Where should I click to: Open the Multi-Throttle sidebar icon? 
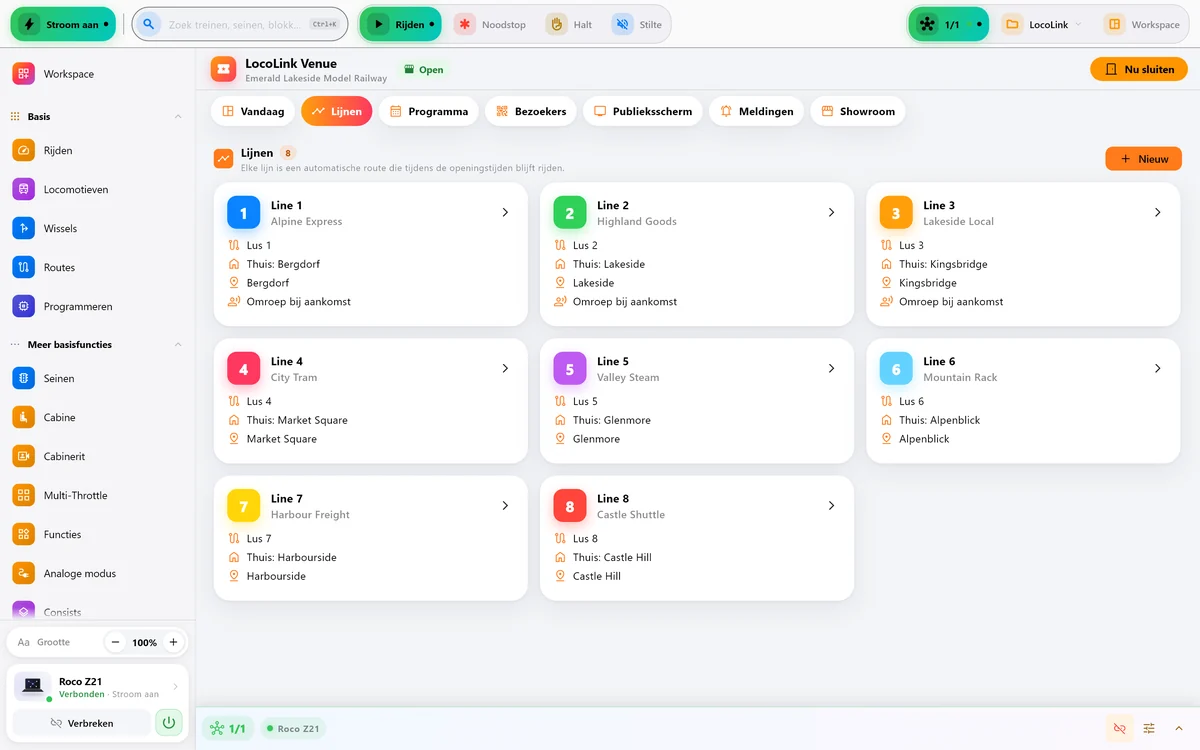click(x=23, y=495)
